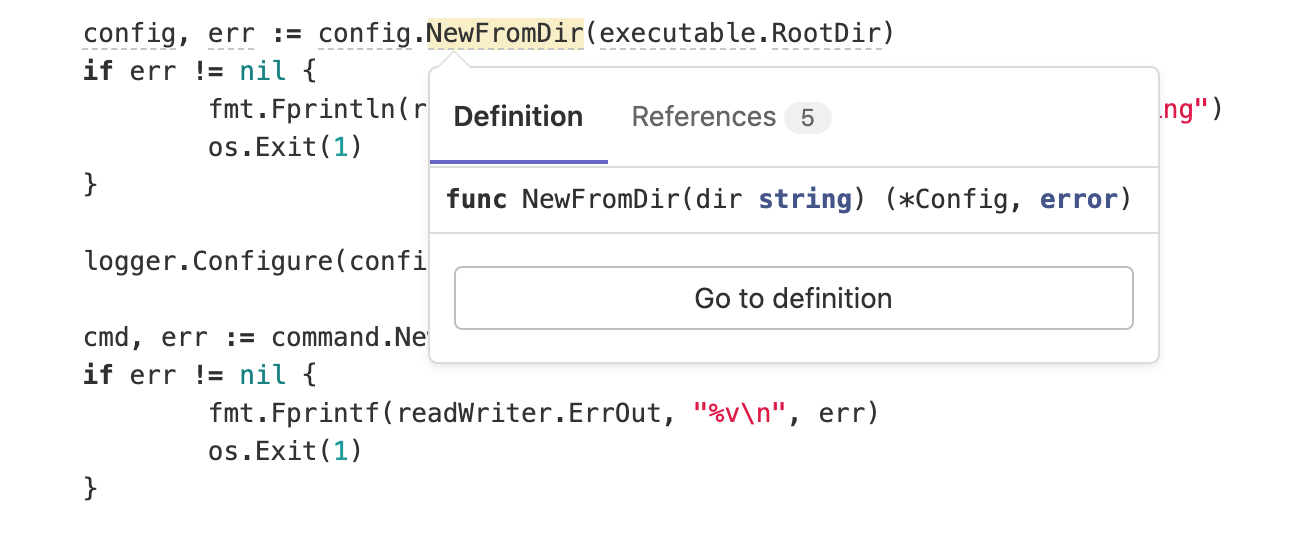Click the References count badge showing 5
Viewport: 1302px width, 536px height.
807,119
